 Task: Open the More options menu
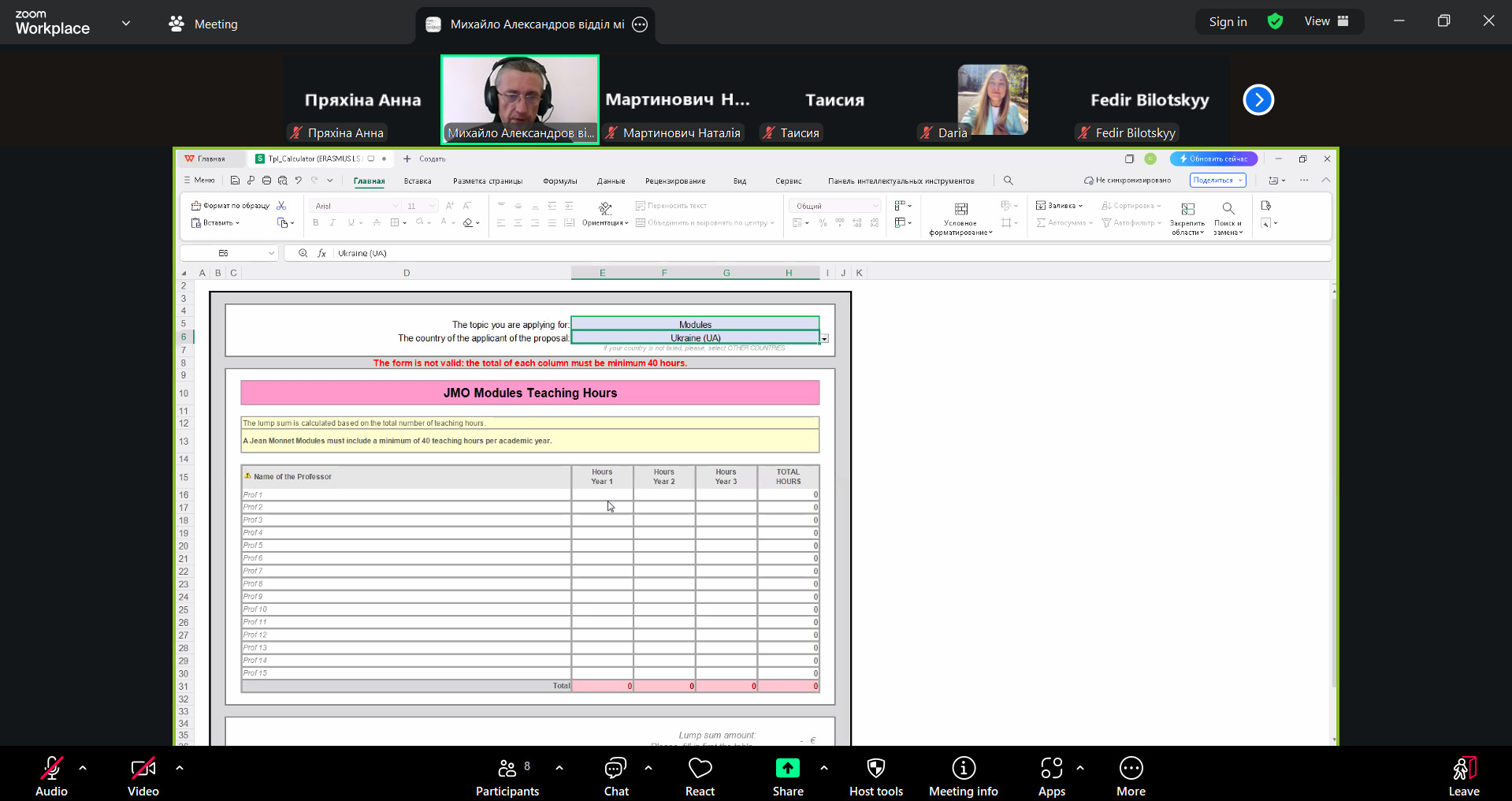pyautogui.click(x=1131, y=776)
